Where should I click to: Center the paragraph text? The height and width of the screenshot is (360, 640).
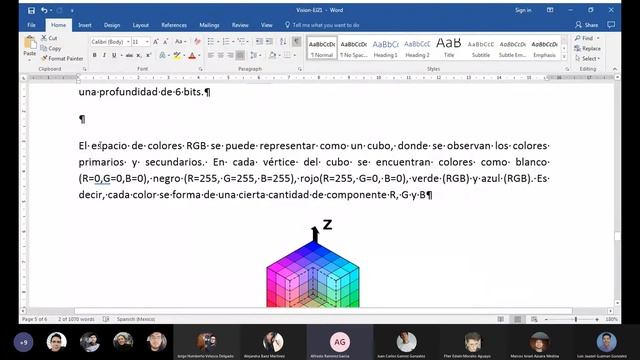point(220,55)
